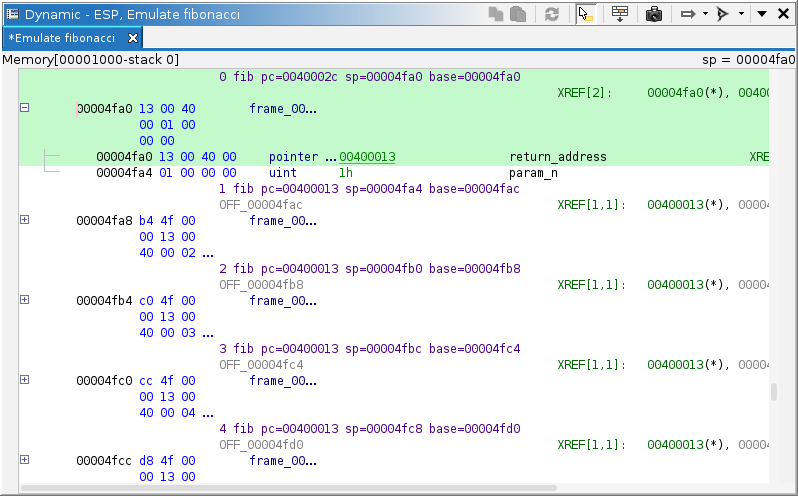Select the Emulate fibonacci tab

coord(62,38)
